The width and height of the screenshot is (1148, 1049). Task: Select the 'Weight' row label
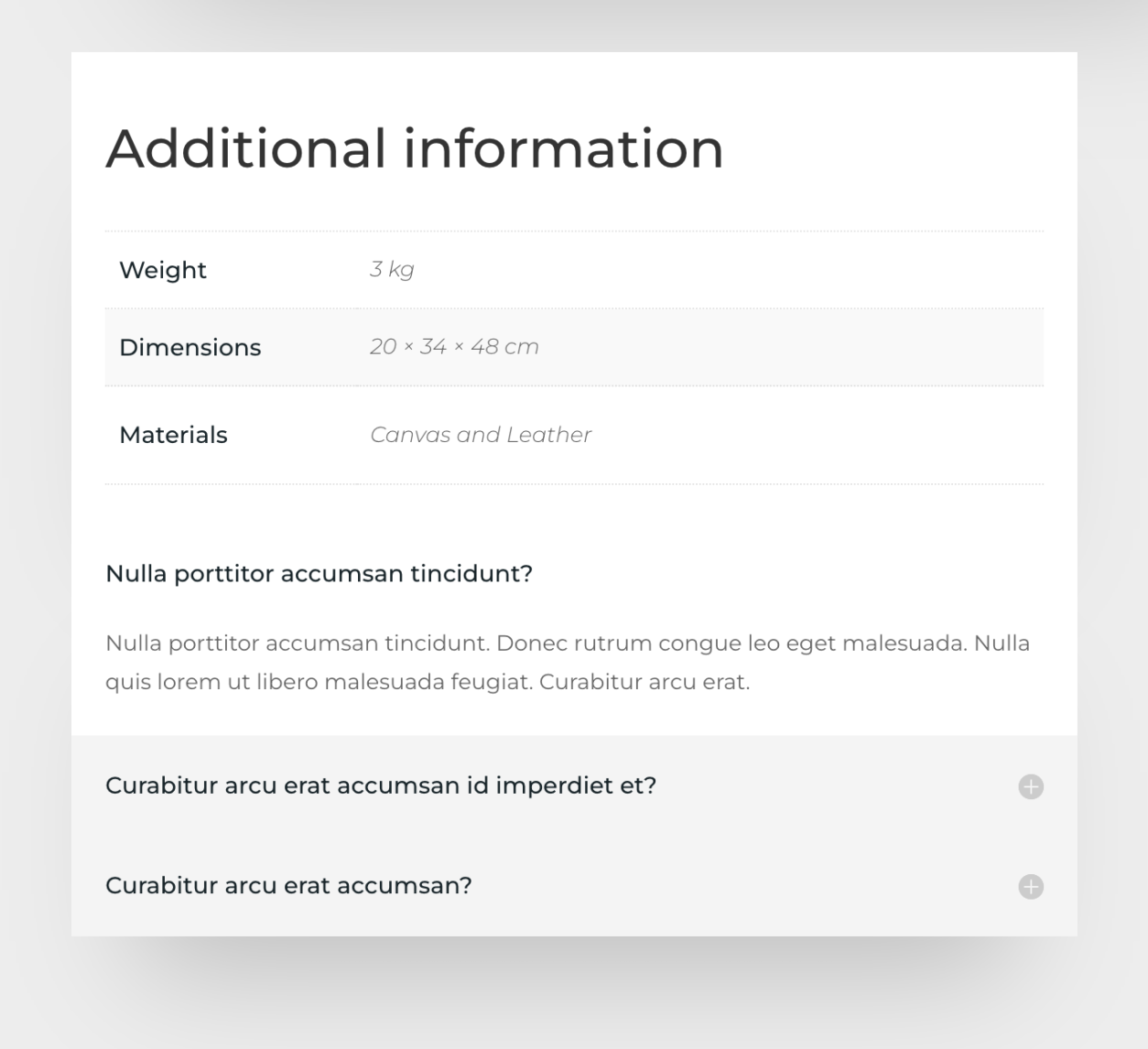coord(162,270)
